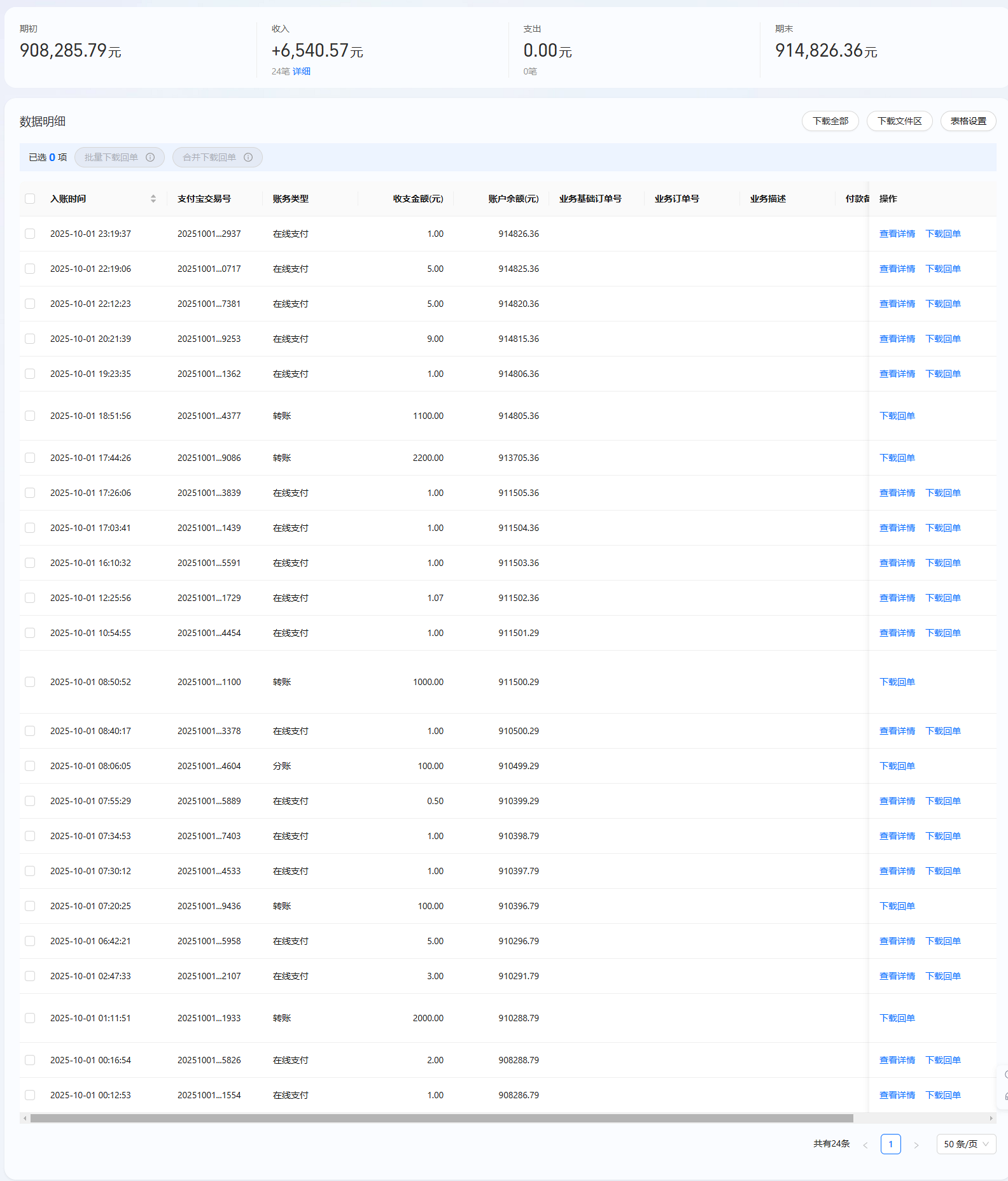Toggle select-all checkbox in table header
1008x1181 pixels.
tap(30, 199)
